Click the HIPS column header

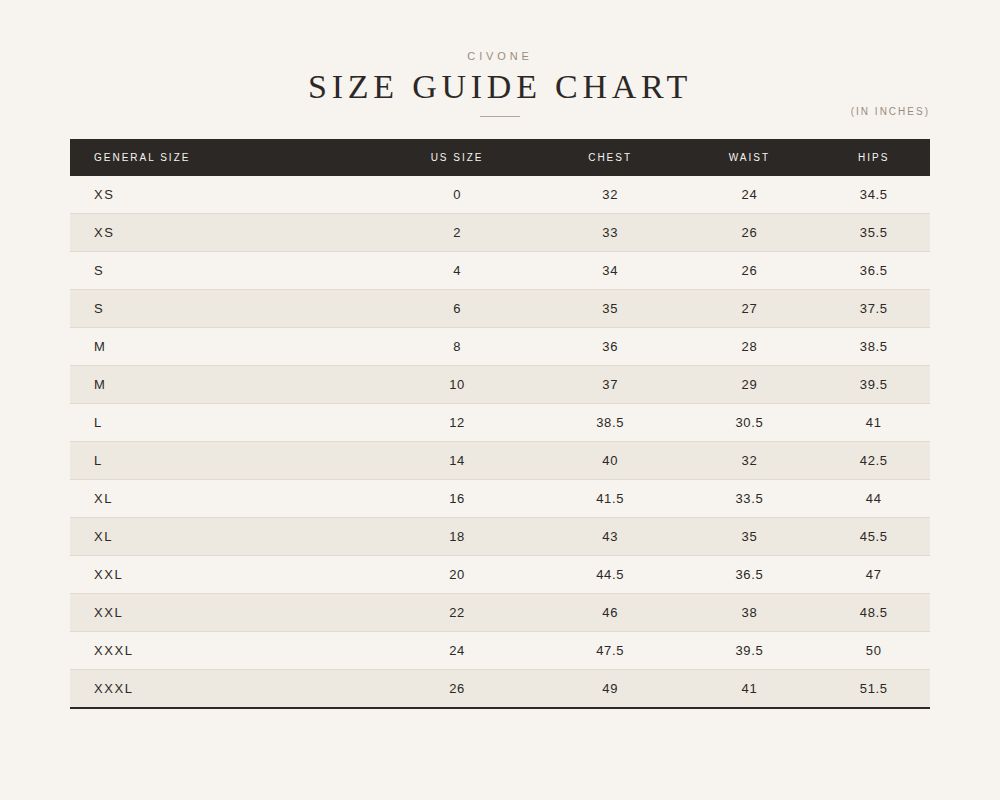click(873, 157)
